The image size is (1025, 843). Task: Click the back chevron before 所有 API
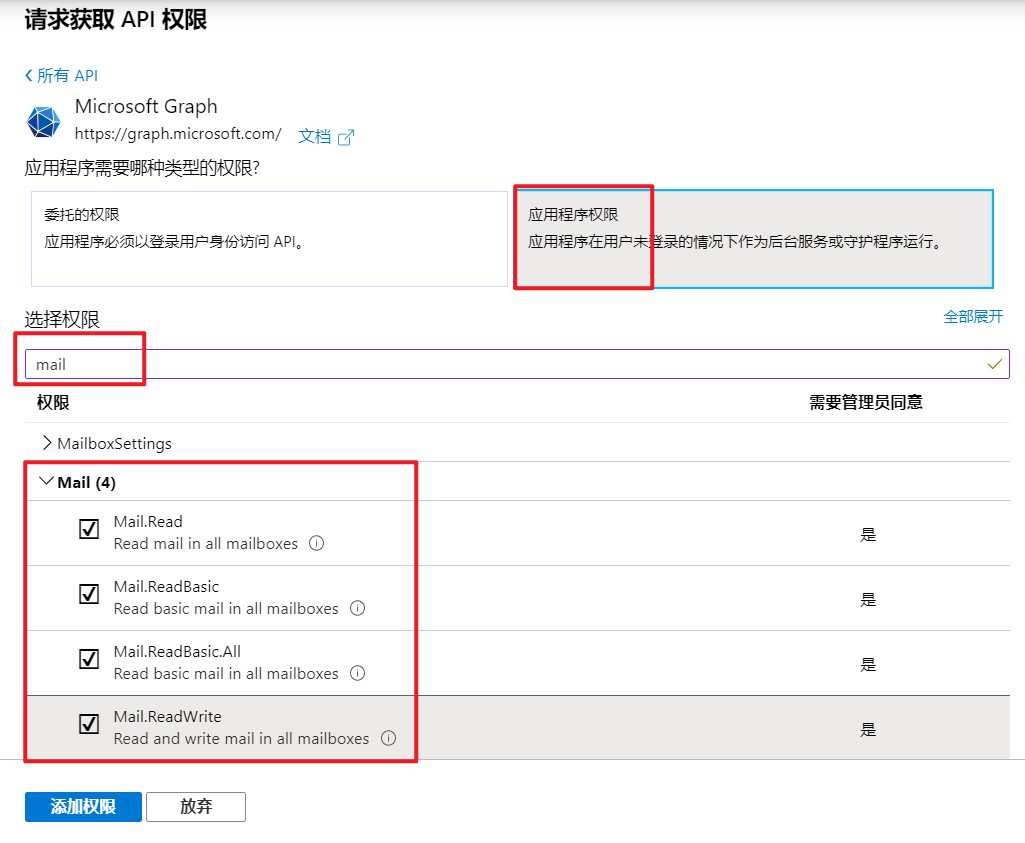[29, 75]
